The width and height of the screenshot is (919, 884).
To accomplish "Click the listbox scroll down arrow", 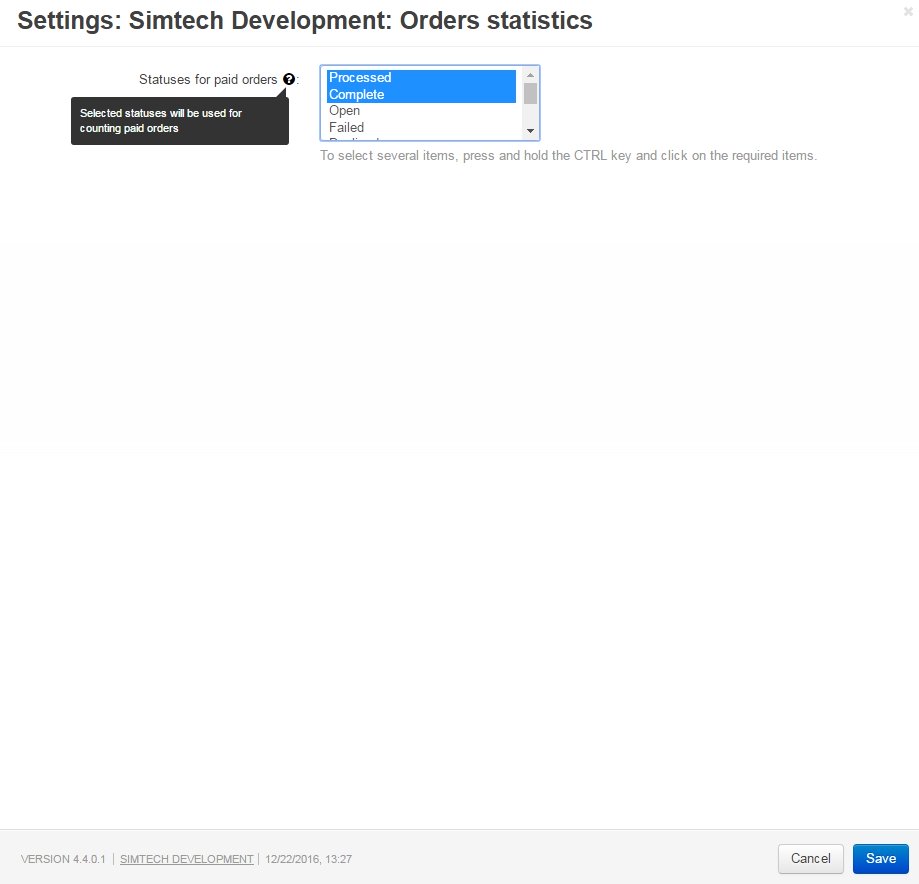I will tap(530, 131).
